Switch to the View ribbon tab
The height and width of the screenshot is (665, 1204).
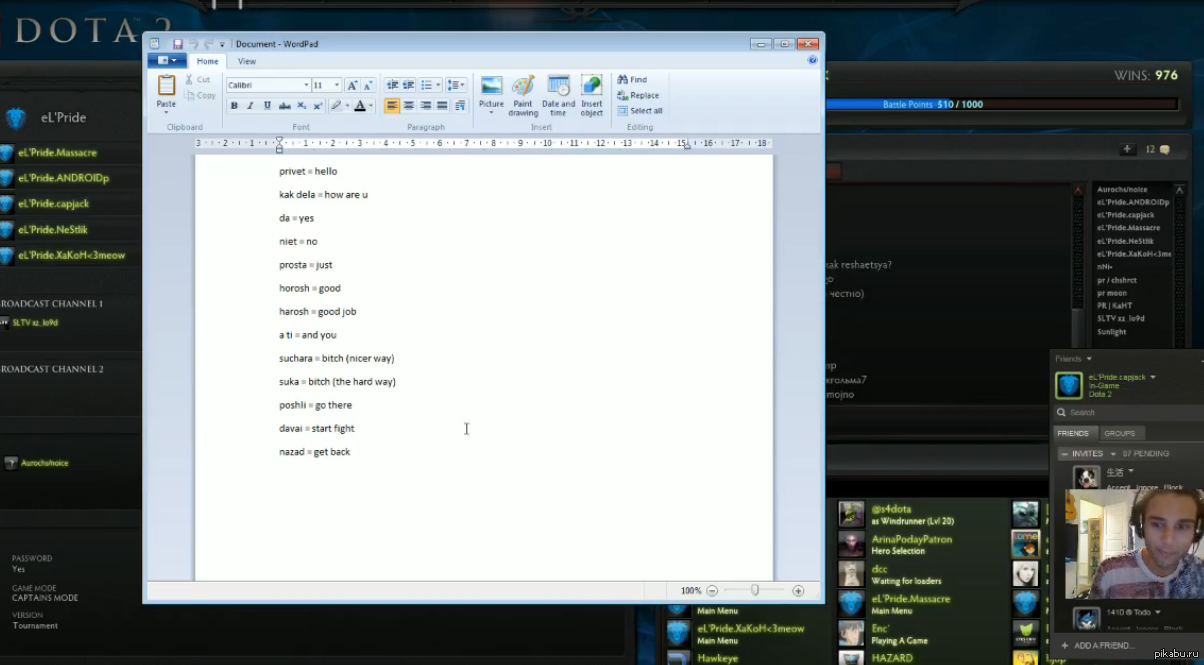[246, 61]
